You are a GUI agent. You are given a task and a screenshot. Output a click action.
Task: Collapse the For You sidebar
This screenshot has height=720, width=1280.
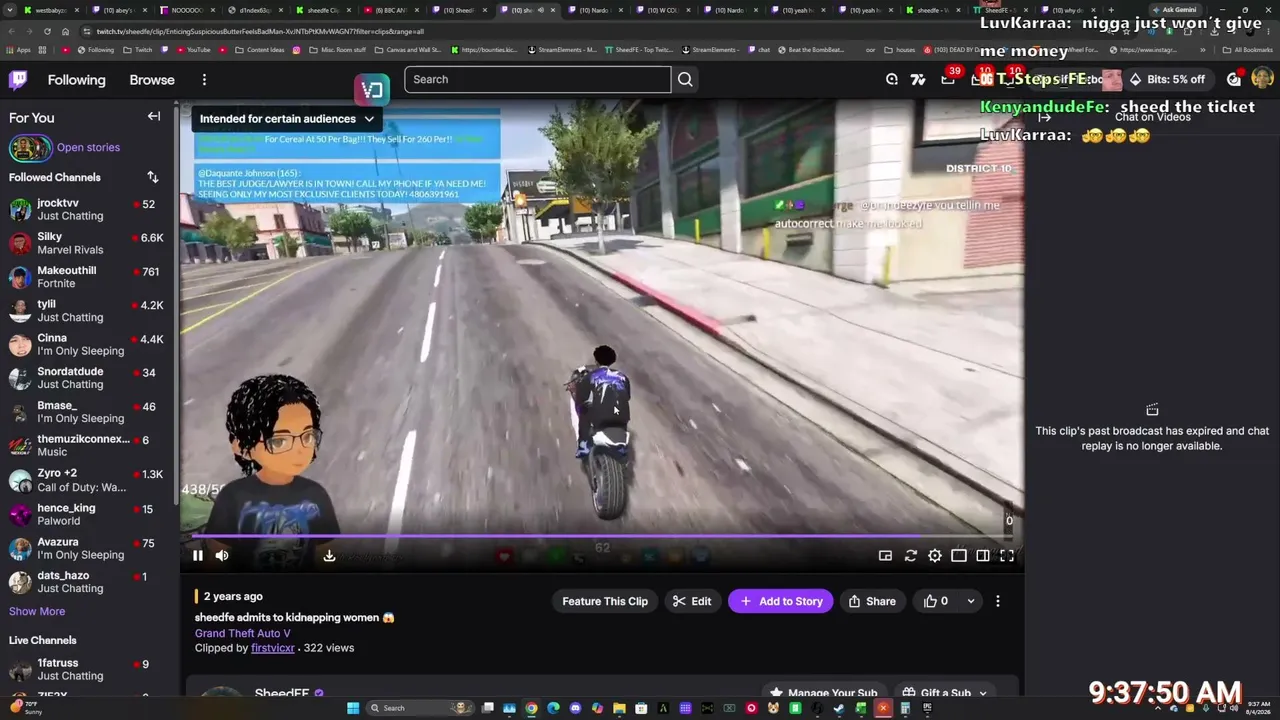(154, 117)
